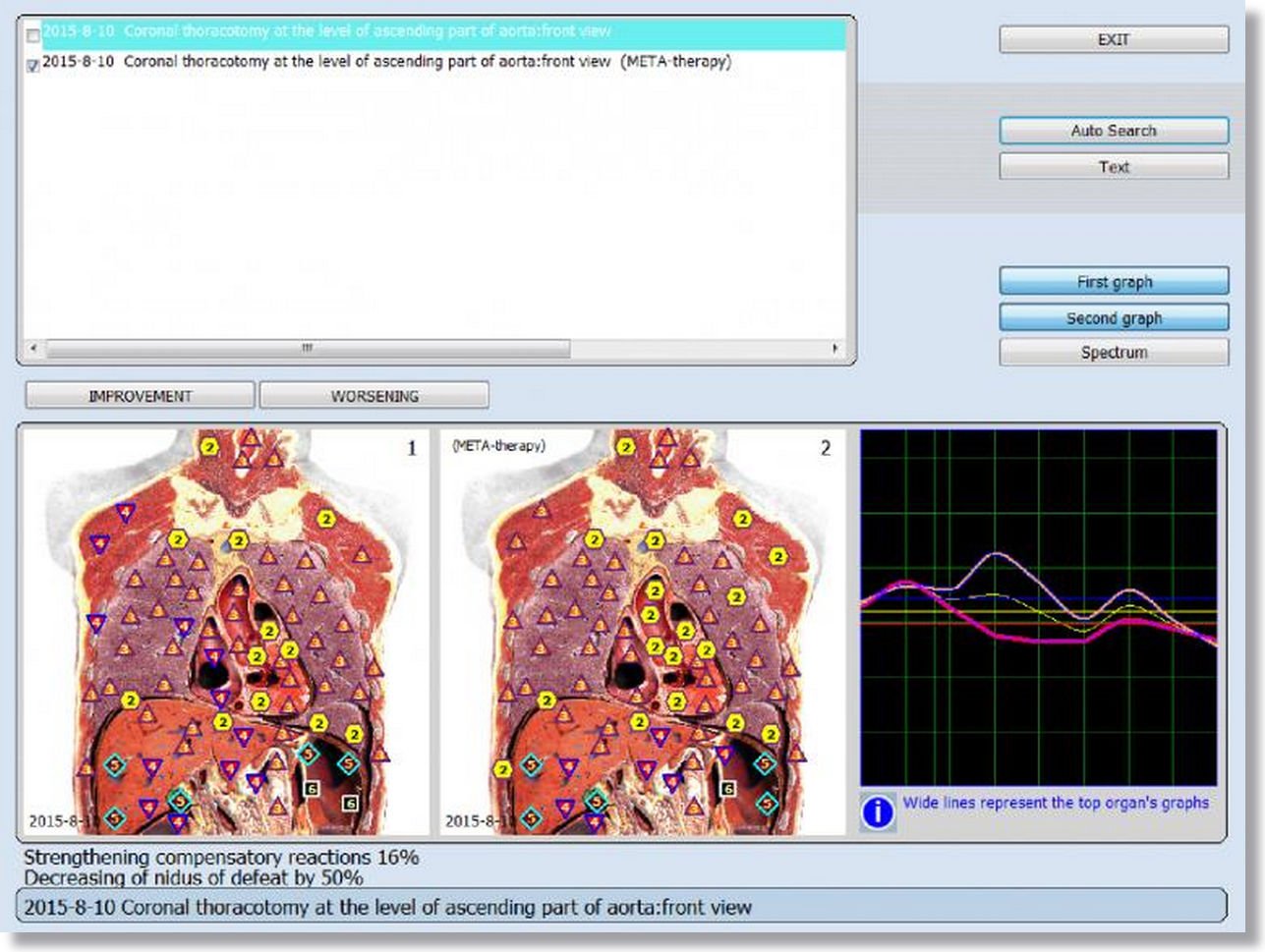
Task: Click the scroll-right arrow of the list
Action: [x=835, y=349]
